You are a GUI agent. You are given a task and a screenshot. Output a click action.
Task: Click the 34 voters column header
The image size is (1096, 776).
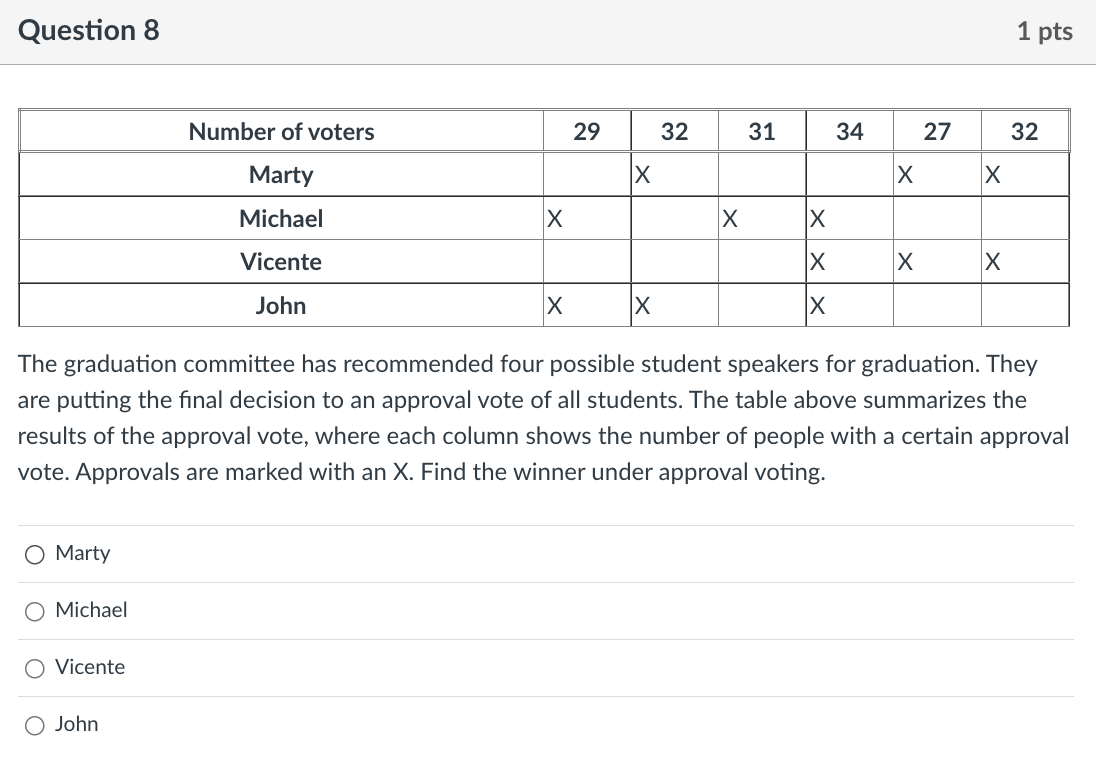pyautogui.click(x=849, y=132)
